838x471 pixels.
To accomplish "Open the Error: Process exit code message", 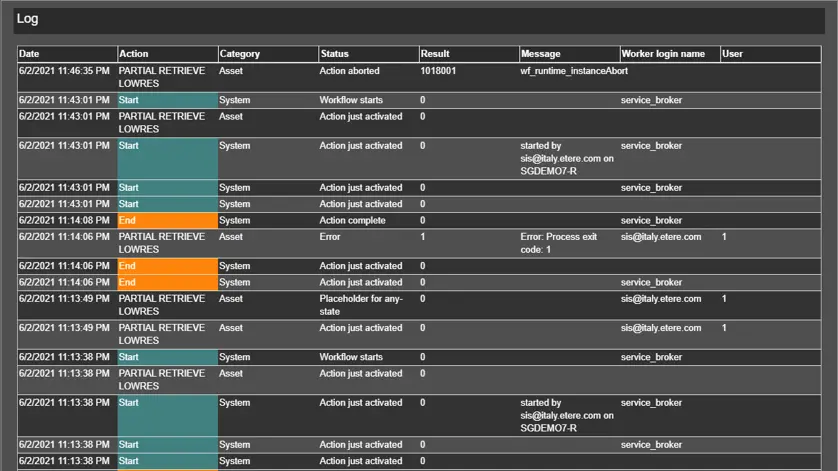I will click(x=560, y=243).
